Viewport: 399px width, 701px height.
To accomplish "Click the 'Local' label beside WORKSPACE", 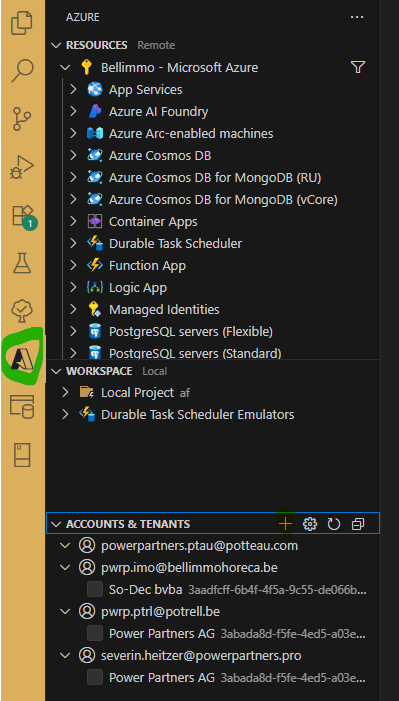I will 154,371.
